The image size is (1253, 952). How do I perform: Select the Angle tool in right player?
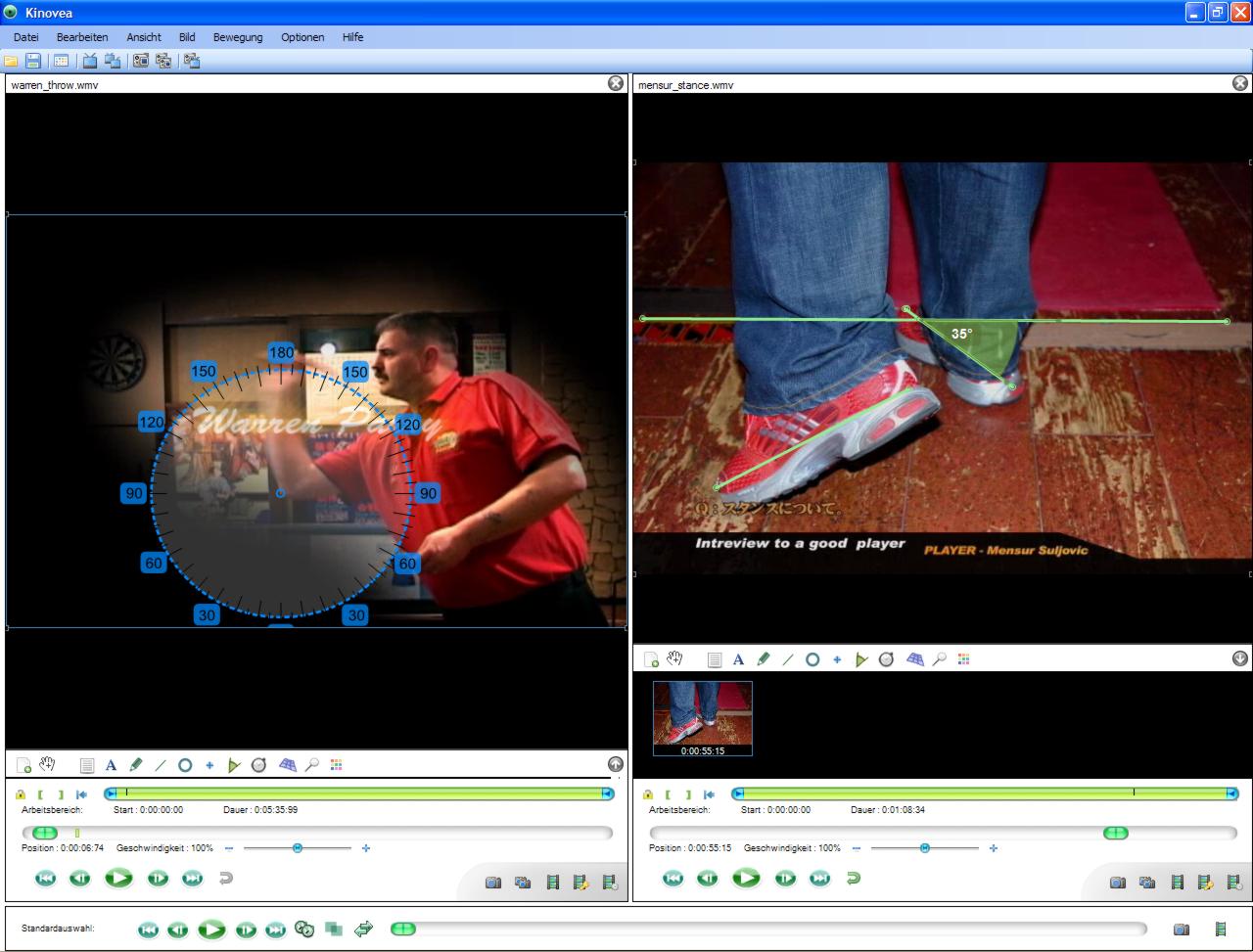coord(861,660)
